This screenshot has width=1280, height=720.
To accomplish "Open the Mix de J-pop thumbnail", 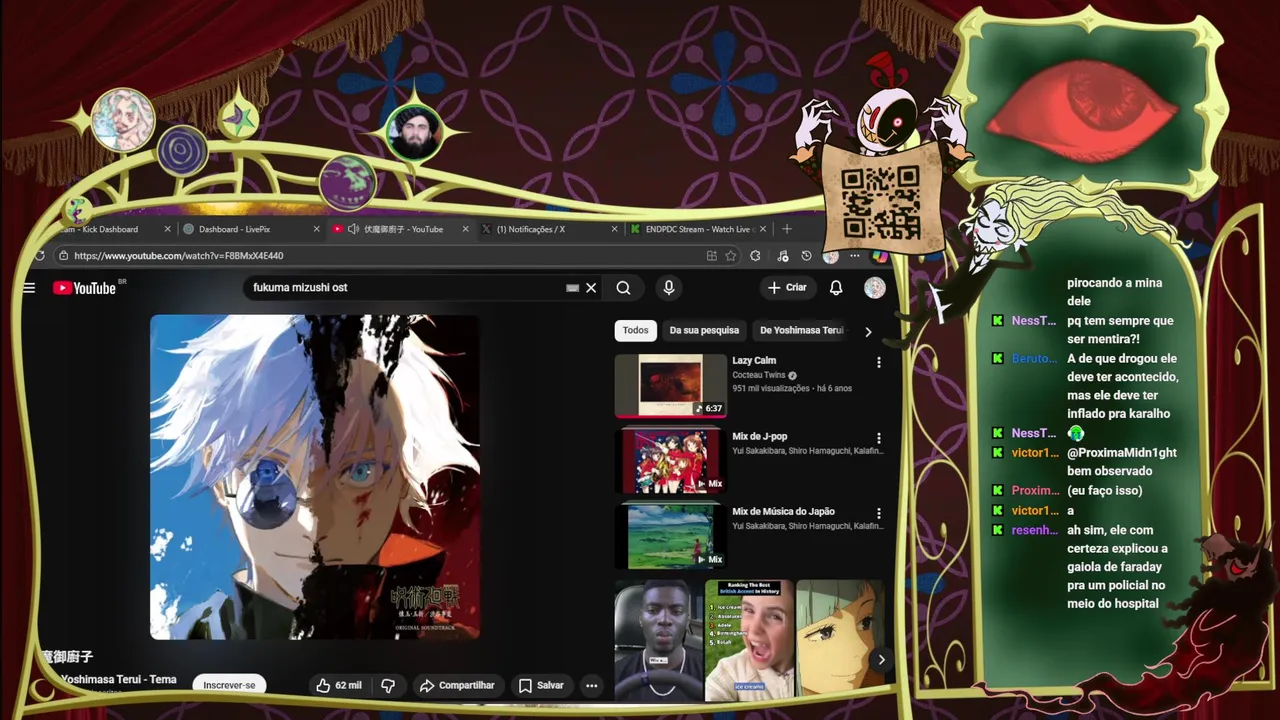I will [671, 461].
